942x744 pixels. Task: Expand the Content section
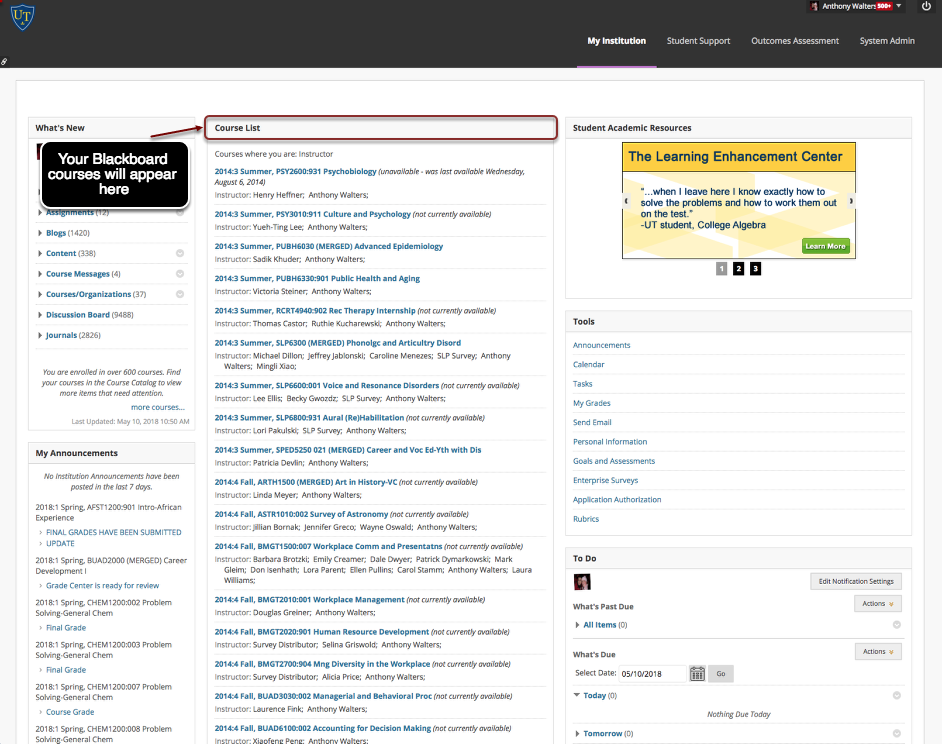tap(40, 254)
